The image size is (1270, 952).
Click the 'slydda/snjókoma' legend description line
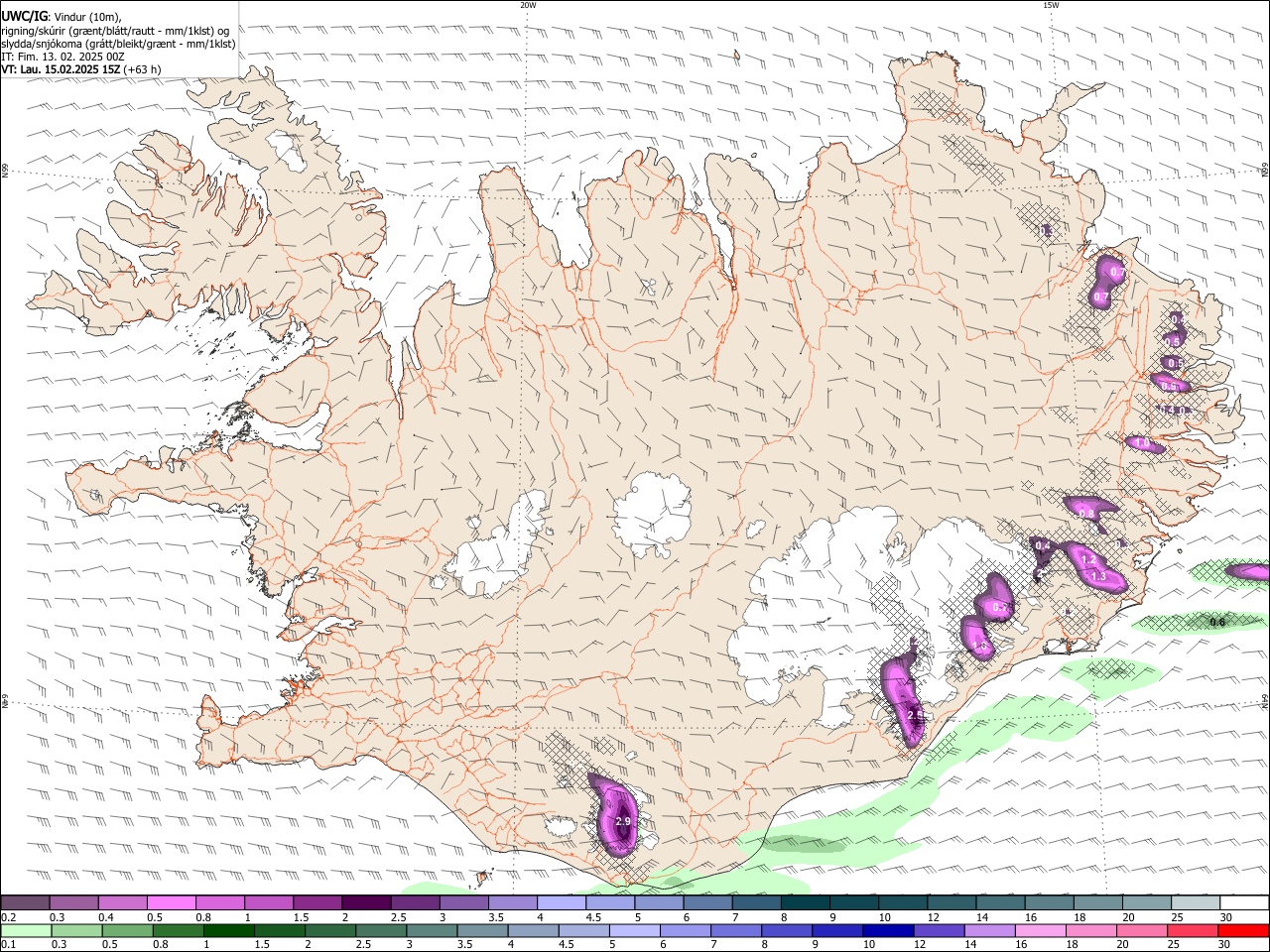(118, 44)
